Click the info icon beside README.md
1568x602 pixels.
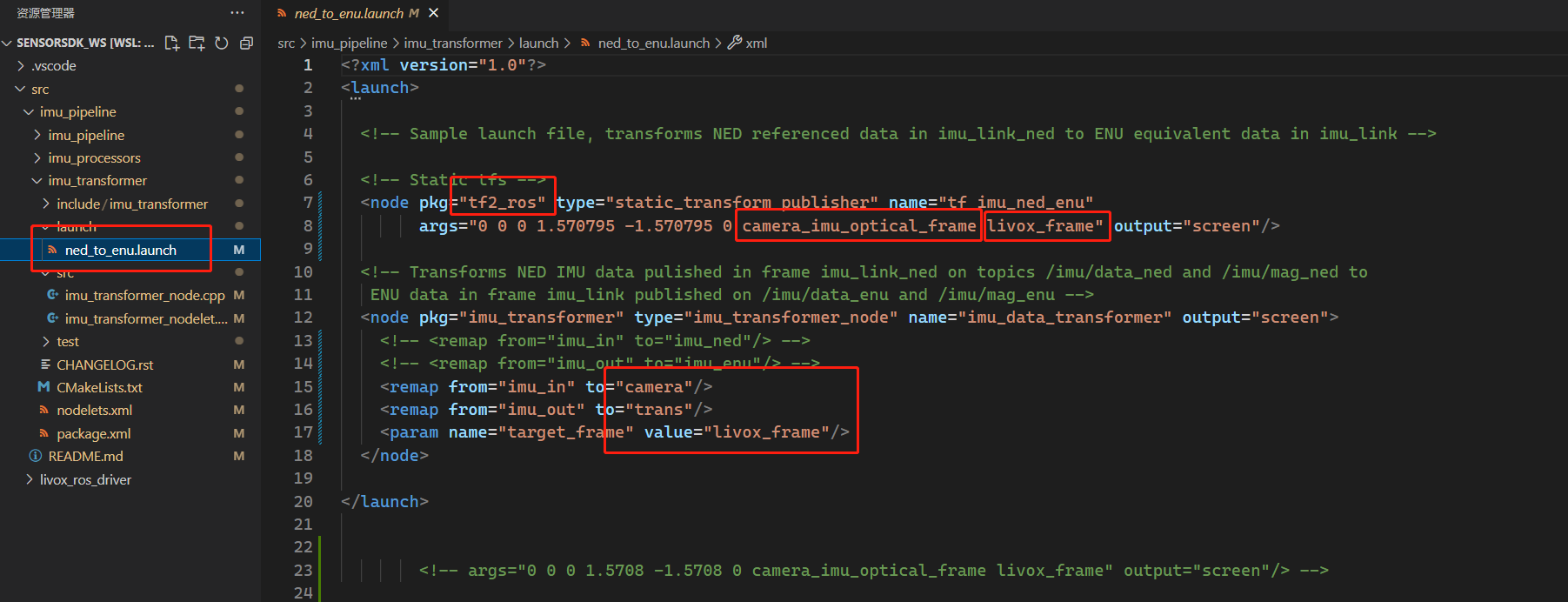(36, 456)
